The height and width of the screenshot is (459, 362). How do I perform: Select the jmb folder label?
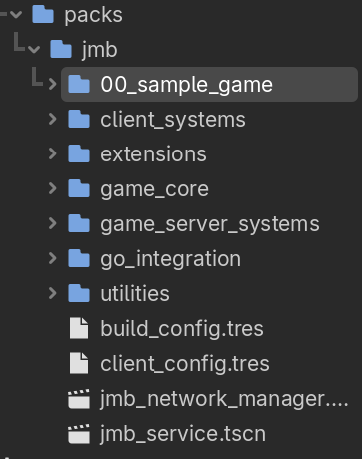point(100,50)
